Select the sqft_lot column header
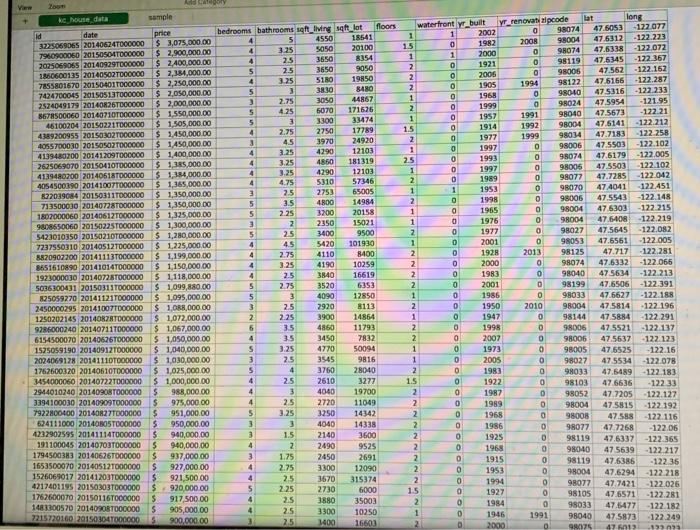 354,28
